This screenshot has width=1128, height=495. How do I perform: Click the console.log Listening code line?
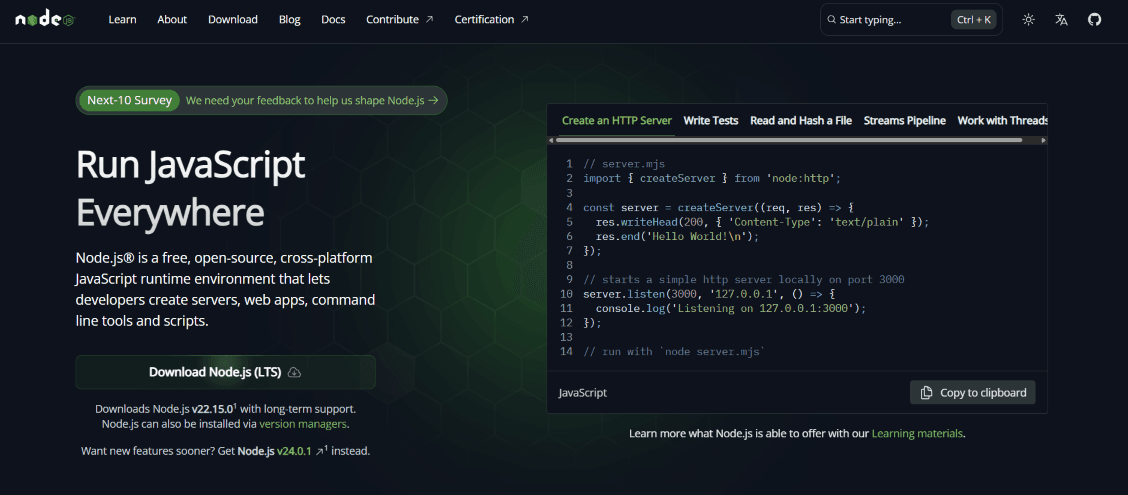tap(731, 309)
